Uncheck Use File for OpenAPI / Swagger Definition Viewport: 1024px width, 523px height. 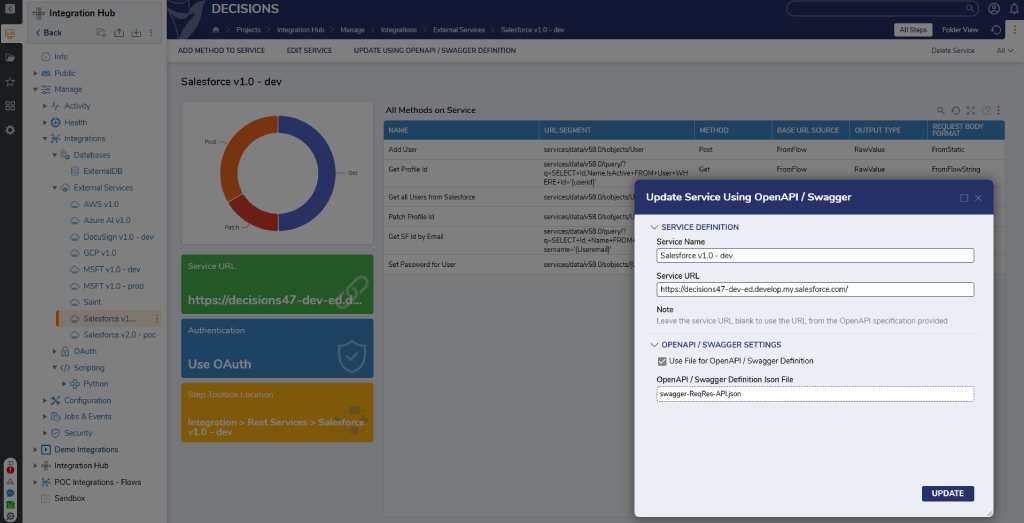(x=662, y=361)
